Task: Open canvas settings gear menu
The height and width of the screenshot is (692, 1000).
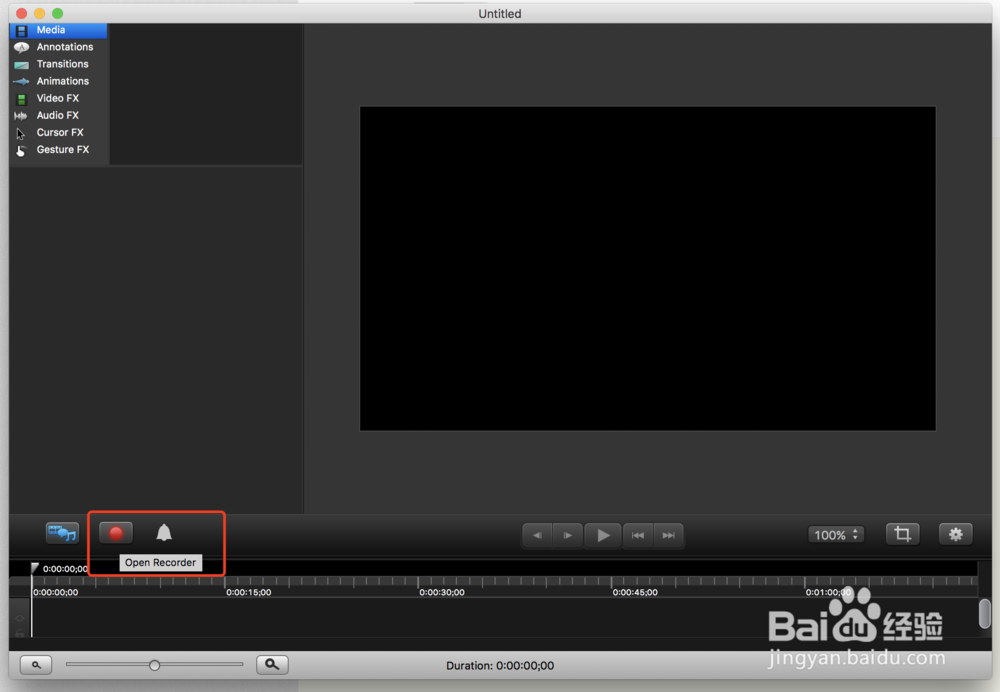Action: point(955,534)
